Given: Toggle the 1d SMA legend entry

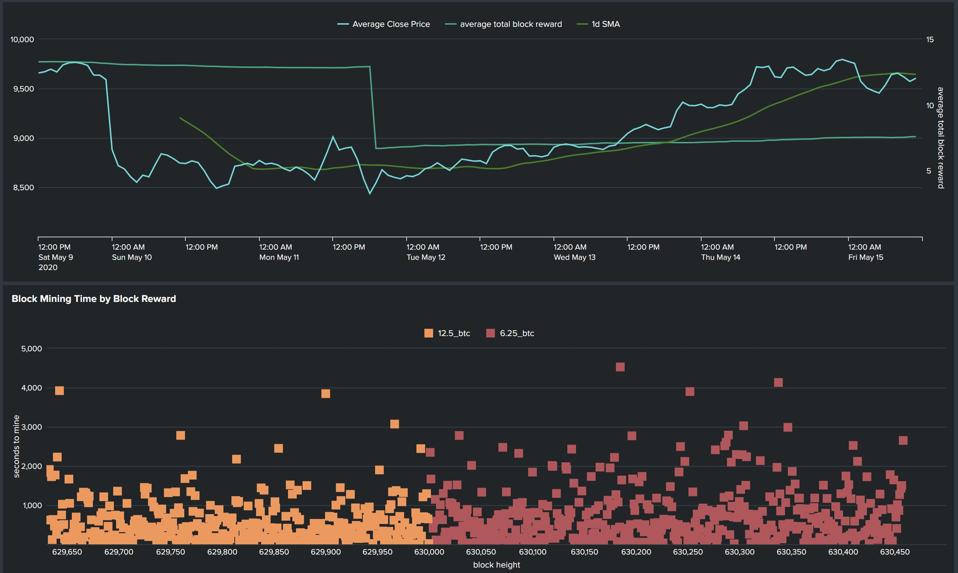Looking at the screenshot, I should pos(598,24).
